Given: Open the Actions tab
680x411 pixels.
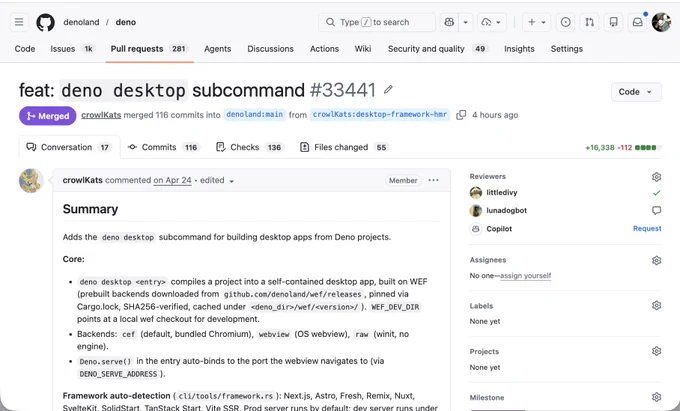Looking at the screenshot, I should tap(324, 49).
